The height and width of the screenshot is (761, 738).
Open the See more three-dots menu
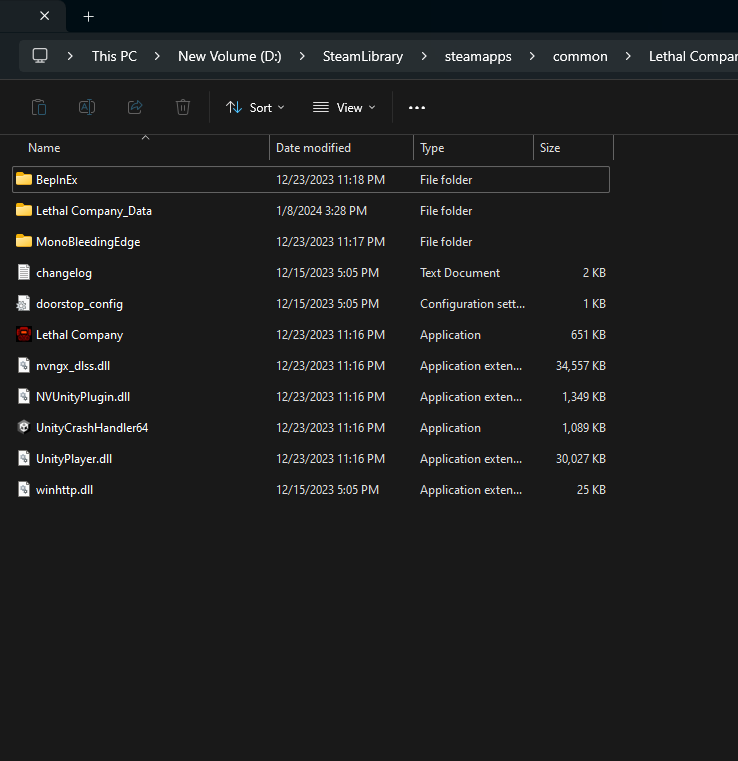point(417,108)
